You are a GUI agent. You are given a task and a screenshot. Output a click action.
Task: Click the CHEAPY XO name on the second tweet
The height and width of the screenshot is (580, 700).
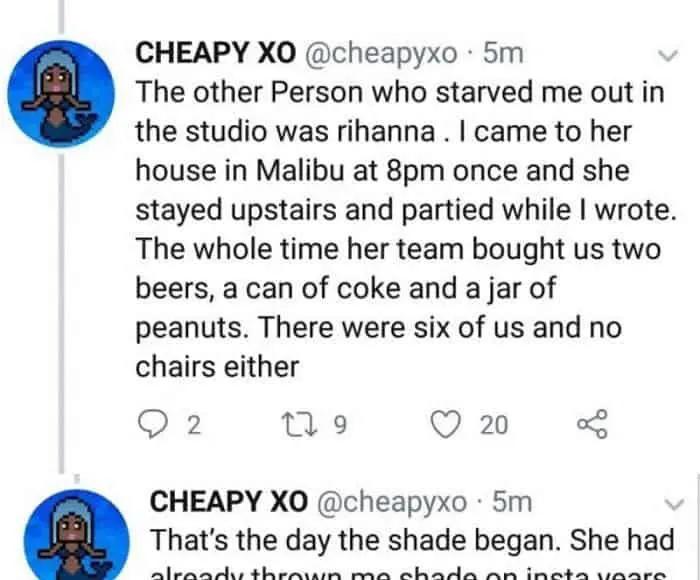(223, 501)
